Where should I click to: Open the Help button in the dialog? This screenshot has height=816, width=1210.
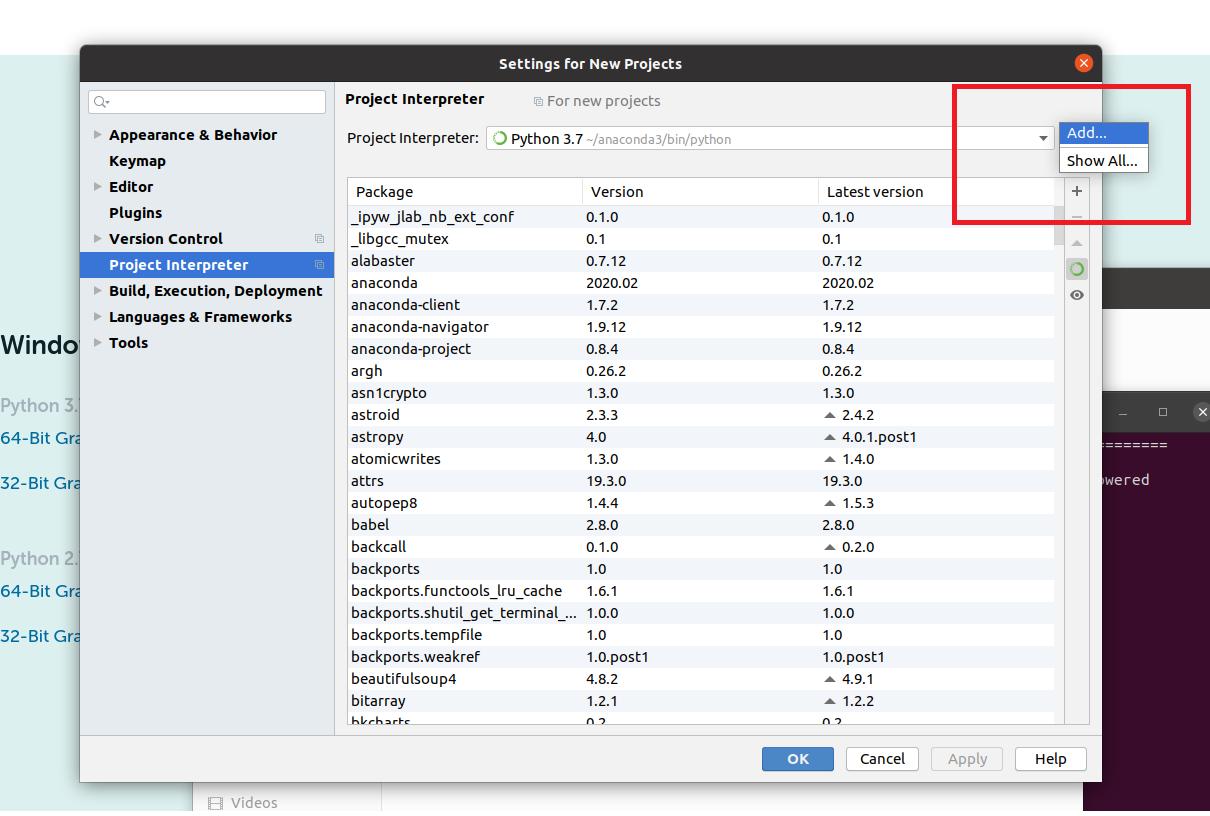pos(1050,759)
